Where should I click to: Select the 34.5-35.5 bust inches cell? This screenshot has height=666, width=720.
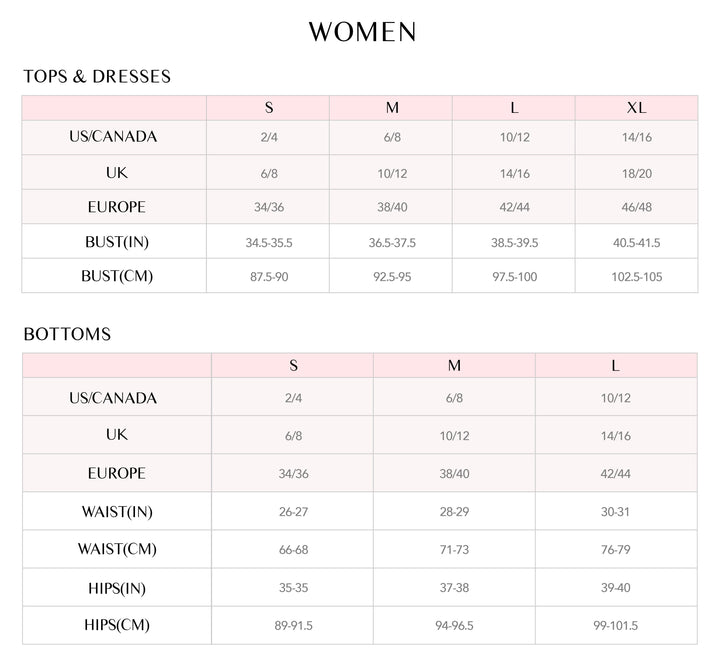[x=269, y=243]
